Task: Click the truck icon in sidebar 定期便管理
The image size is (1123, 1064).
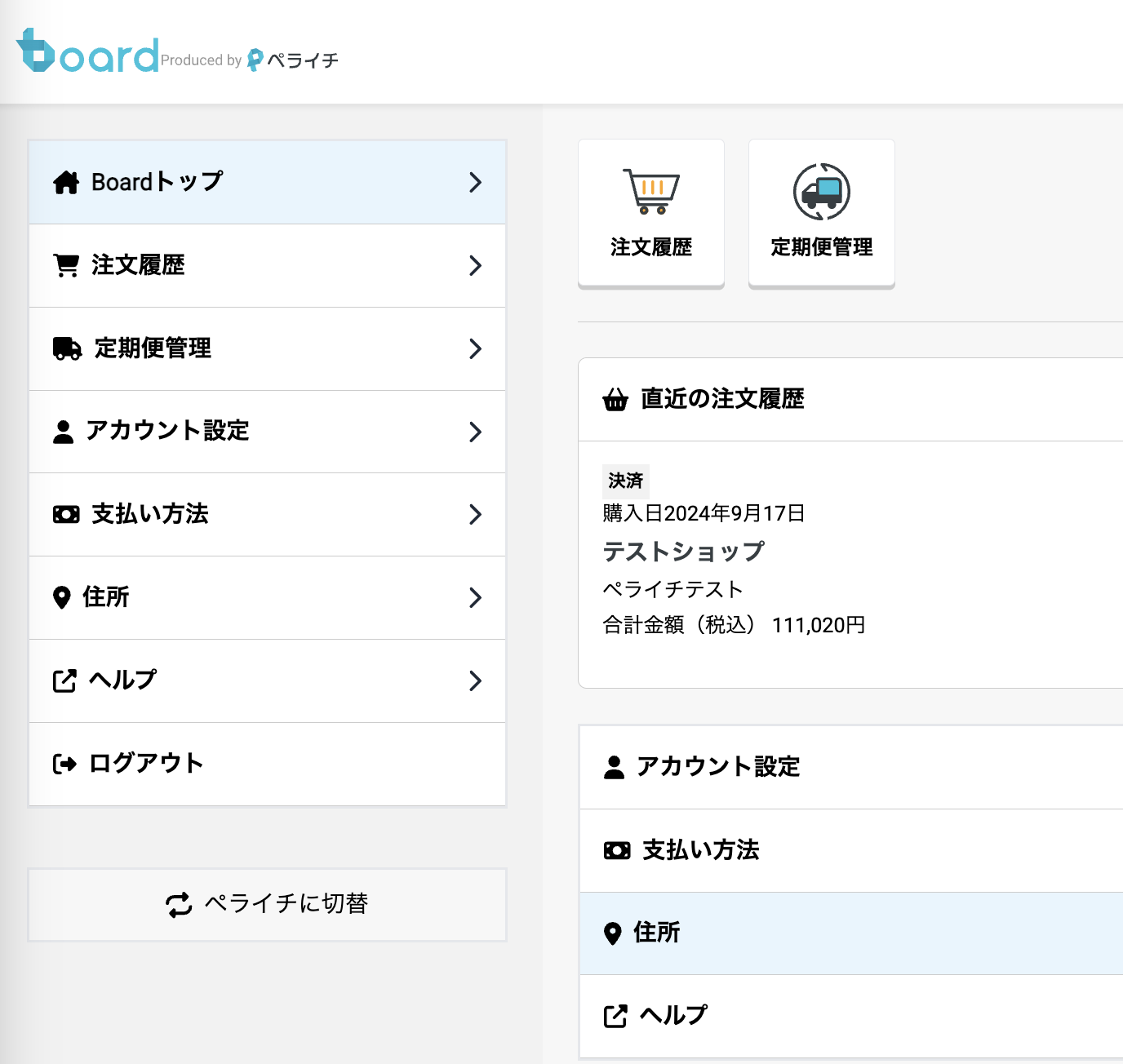Action: [x=67, y=349]
